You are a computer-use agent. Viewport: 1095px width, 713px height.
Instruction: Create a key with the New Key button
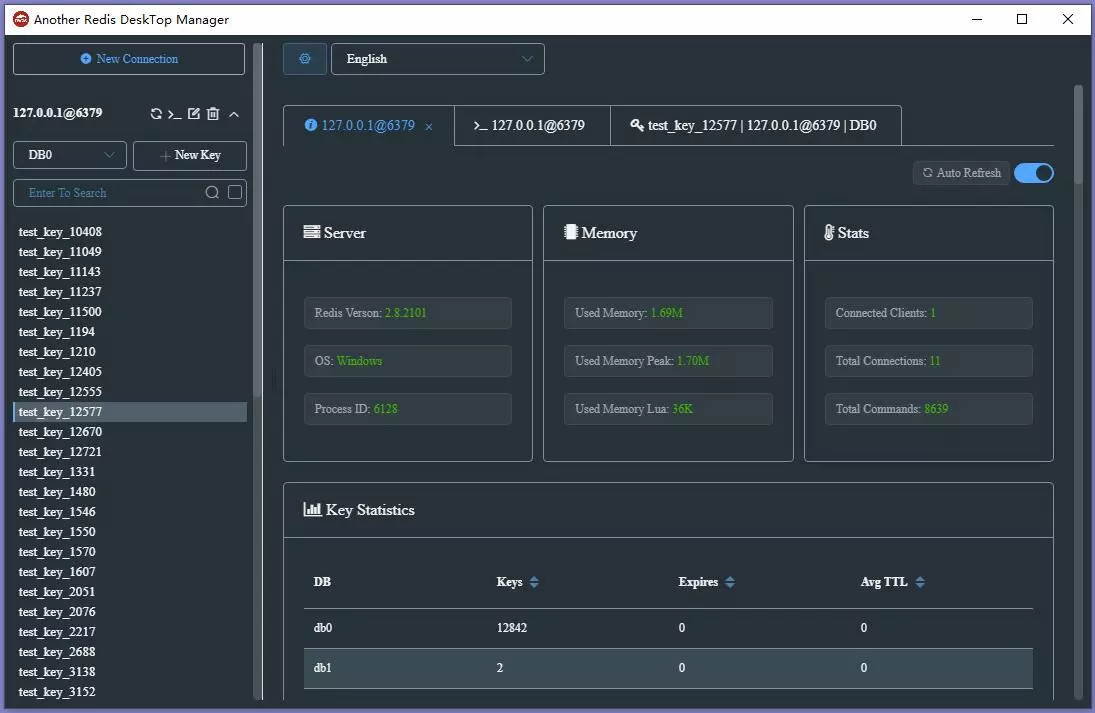click(x=189, y=155)
